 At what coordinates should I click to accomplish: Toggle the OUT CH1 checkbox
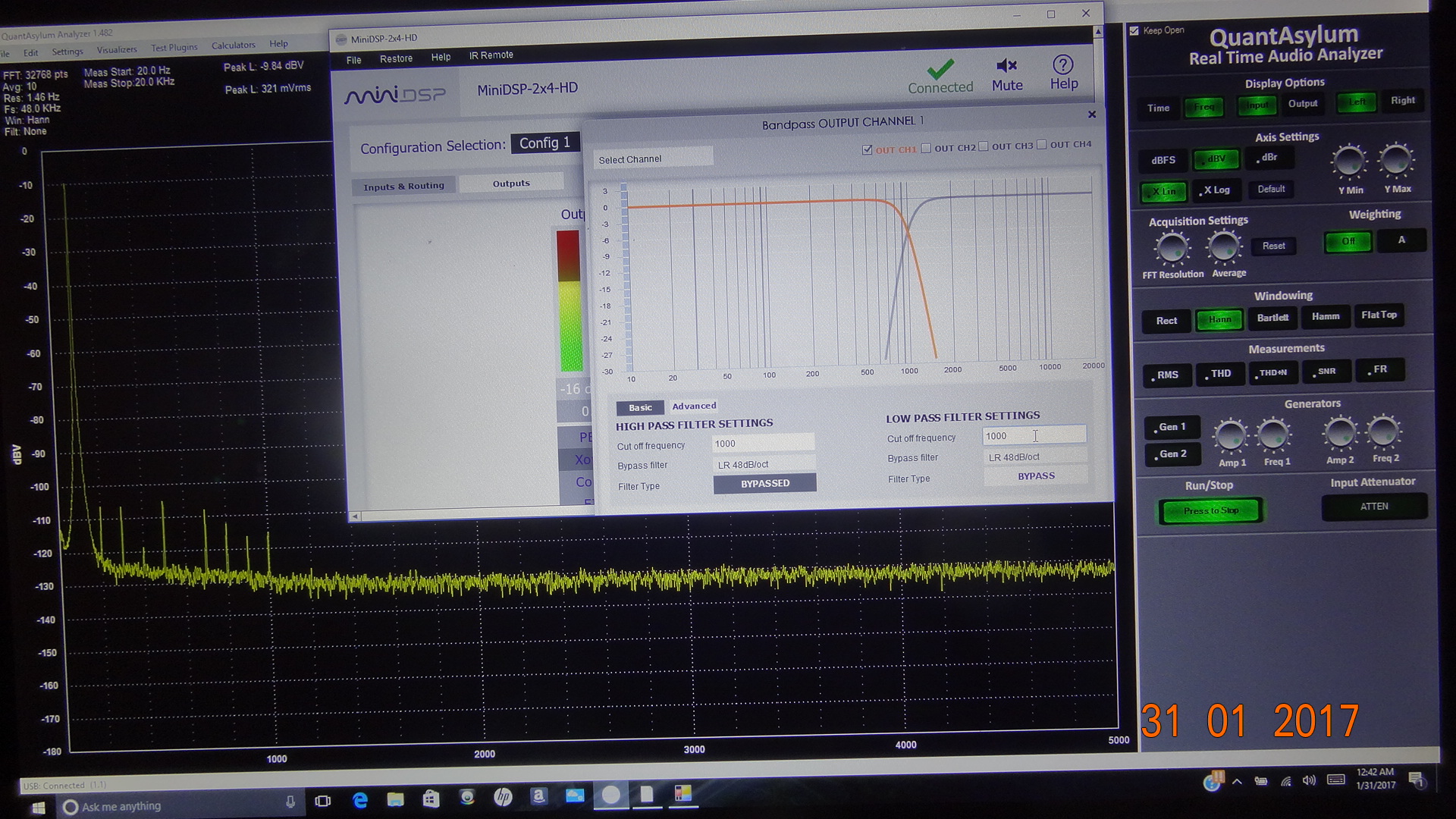pos(867,149)
